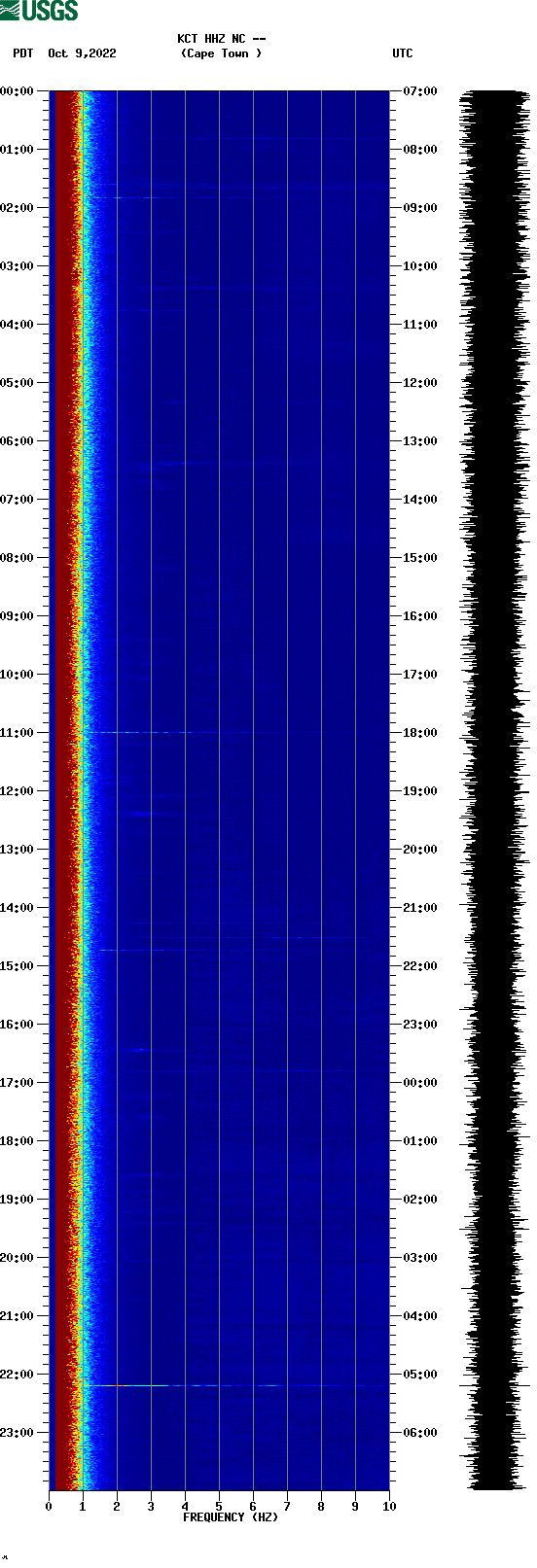
Task: Click PDT time label '00:00'
Action: click(18, 91)
